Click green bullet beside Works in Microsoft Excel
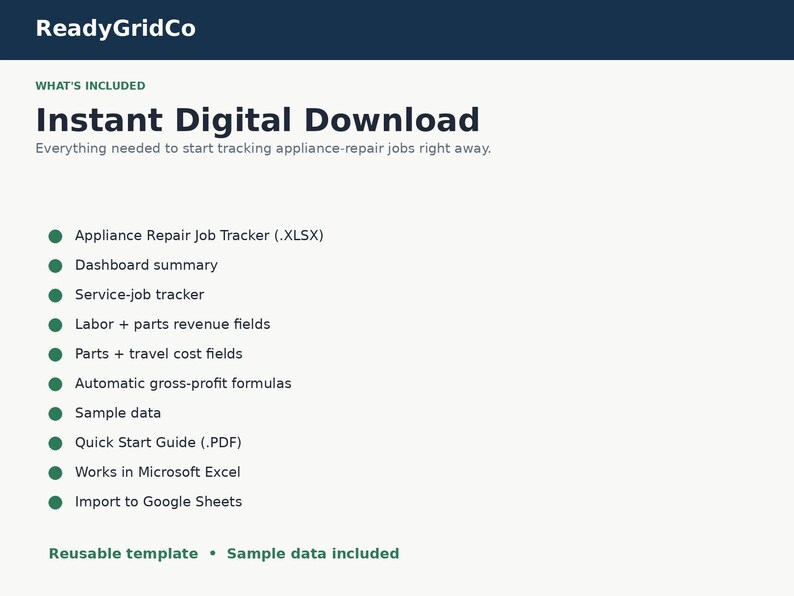 coord(55,473)
